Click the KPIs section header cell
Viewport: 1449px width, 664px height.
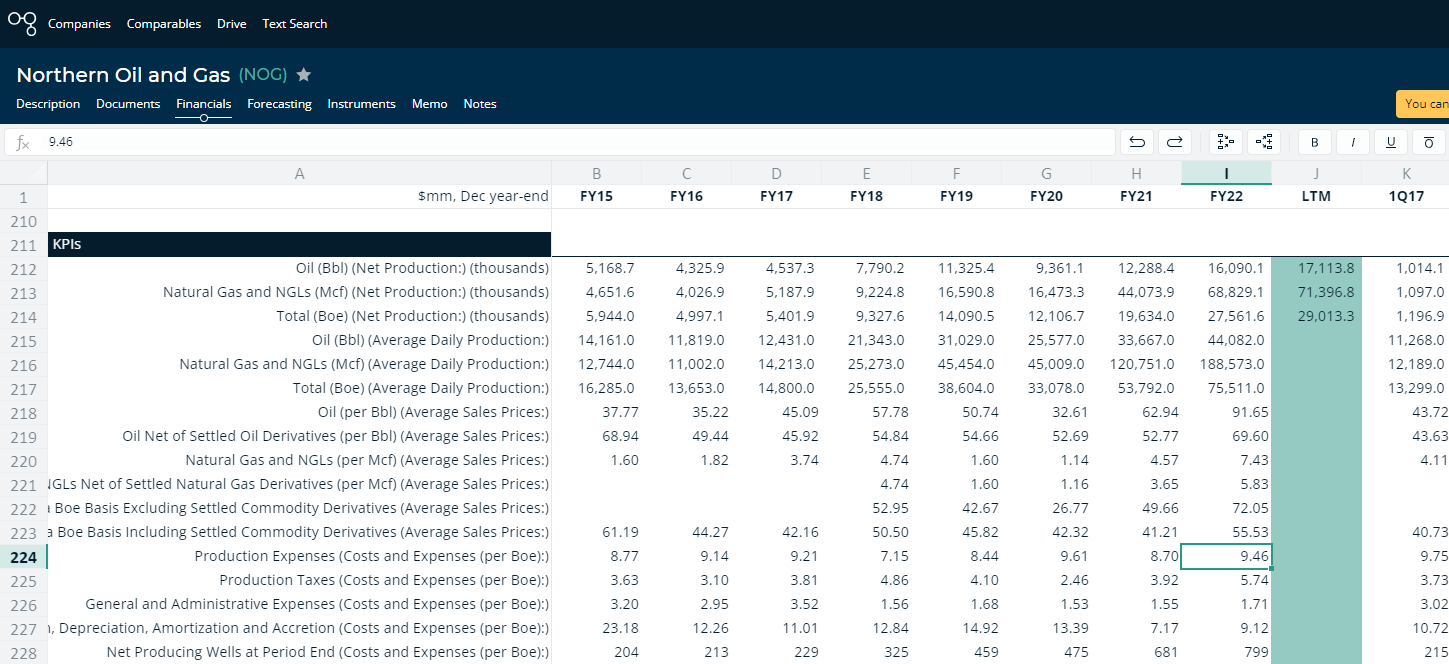click(300, 244)
